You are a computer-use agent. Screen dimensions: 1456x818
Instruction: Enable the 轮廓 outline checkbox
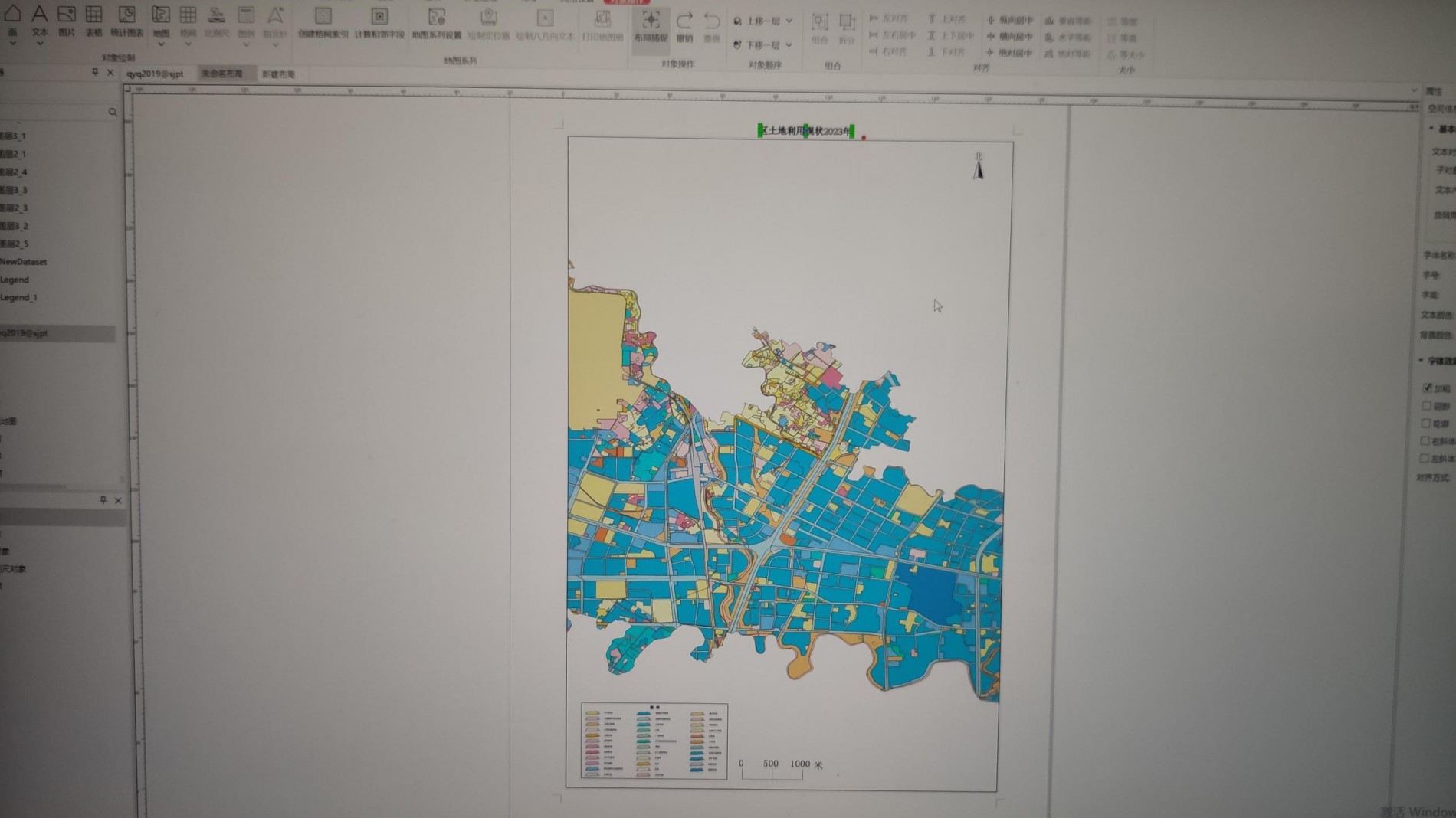(1426, 424)
